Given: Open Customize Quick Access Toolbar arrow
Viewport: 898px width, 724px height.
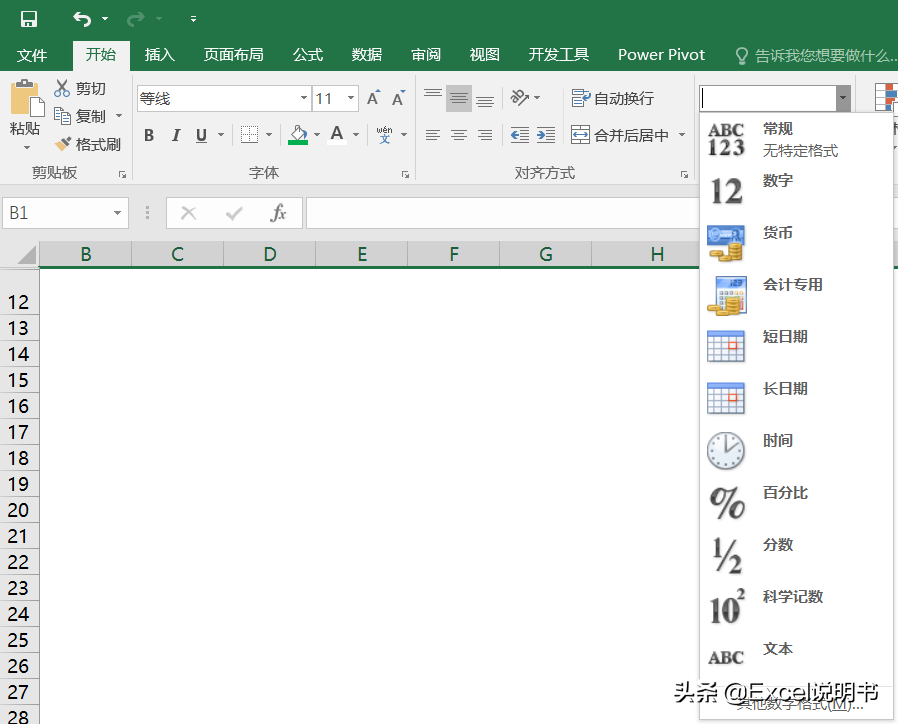Looking at the screenshot, I should (x=194, y=19).
